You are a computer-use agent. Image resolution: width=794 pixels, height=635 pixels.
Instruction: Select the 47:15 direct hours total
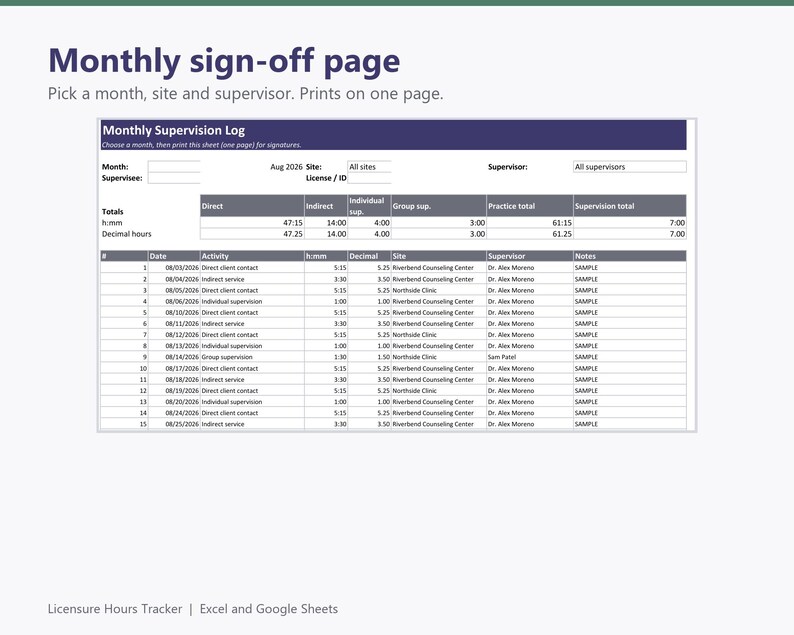point(252,223)
